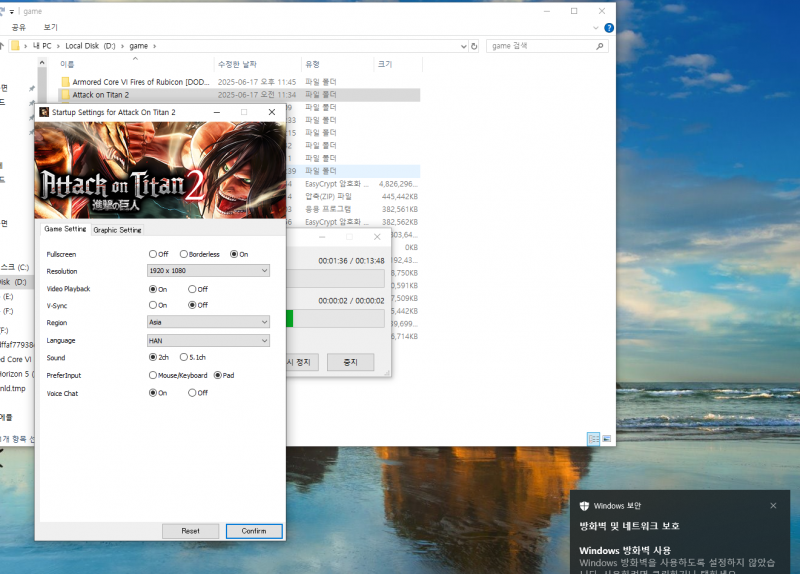
Task: Open the 공유 ribbon tab
Action: pyautogui.click(x=19, y=27)
